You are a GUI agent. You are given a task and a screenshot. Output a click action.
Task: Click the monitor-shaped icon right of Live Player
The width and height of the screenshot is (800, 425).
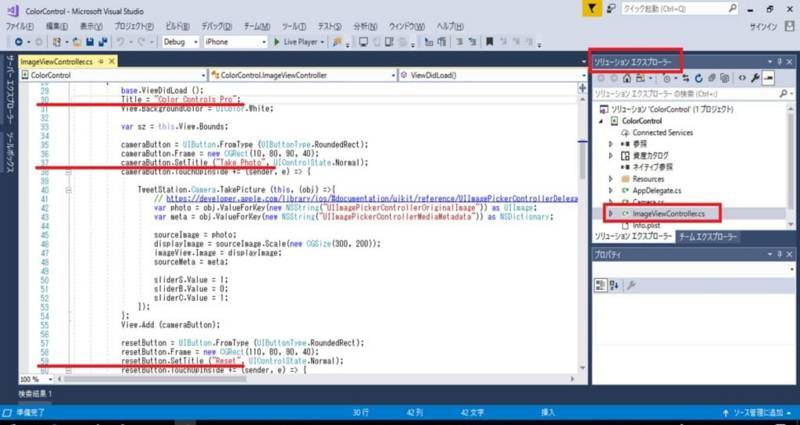[363, 42]
